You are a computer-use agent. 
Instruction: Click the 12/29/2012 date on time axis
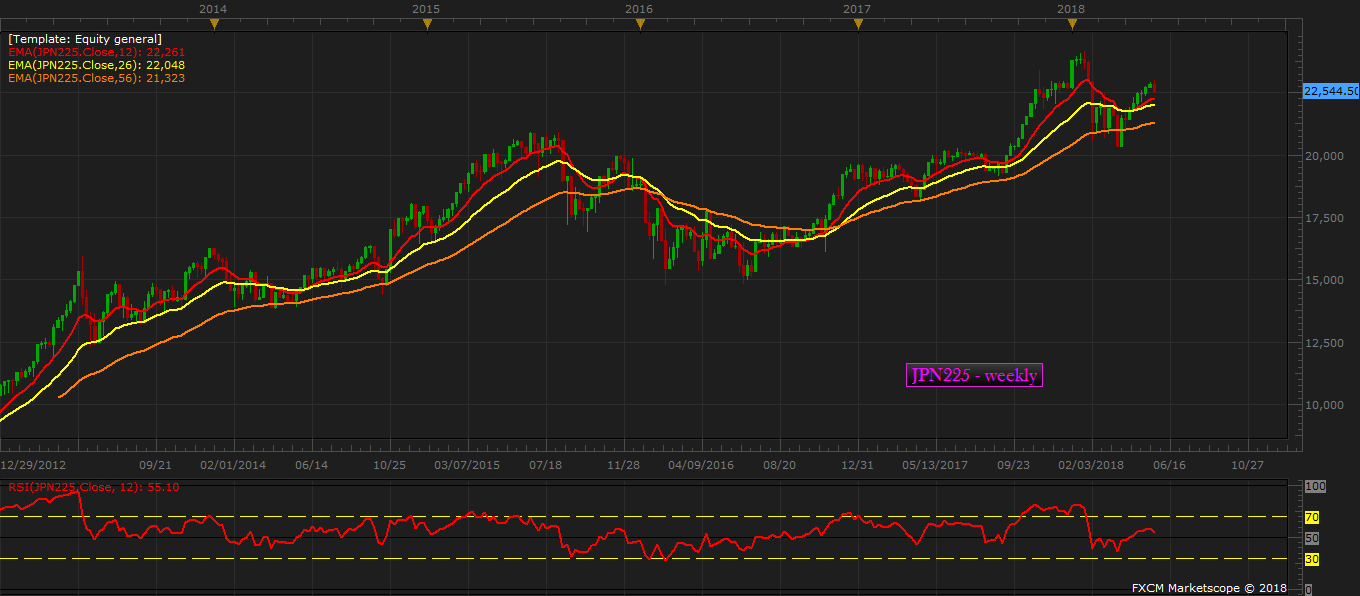coord(33,465)
